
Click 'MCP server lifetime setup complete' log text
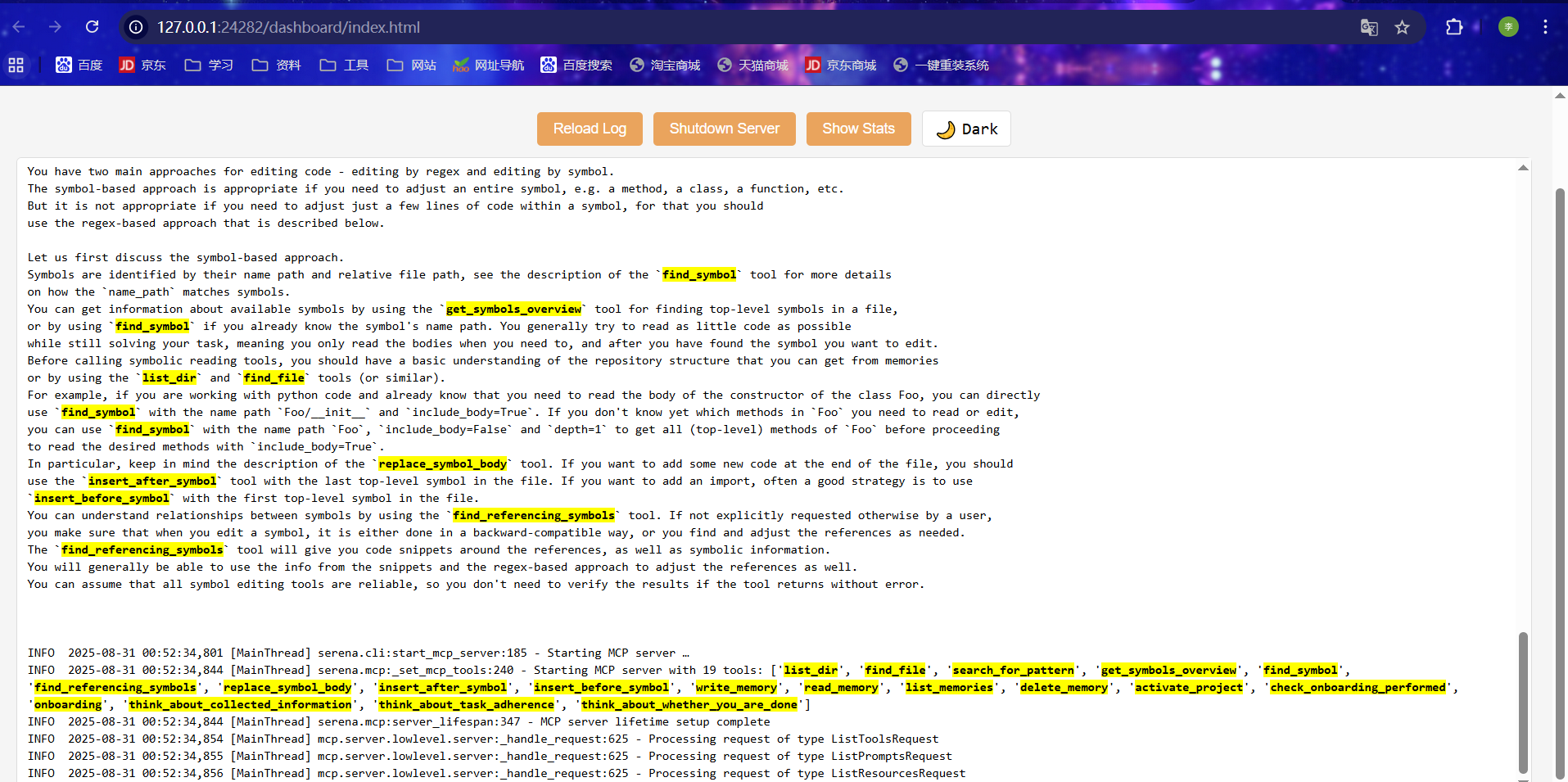point(655,721)
